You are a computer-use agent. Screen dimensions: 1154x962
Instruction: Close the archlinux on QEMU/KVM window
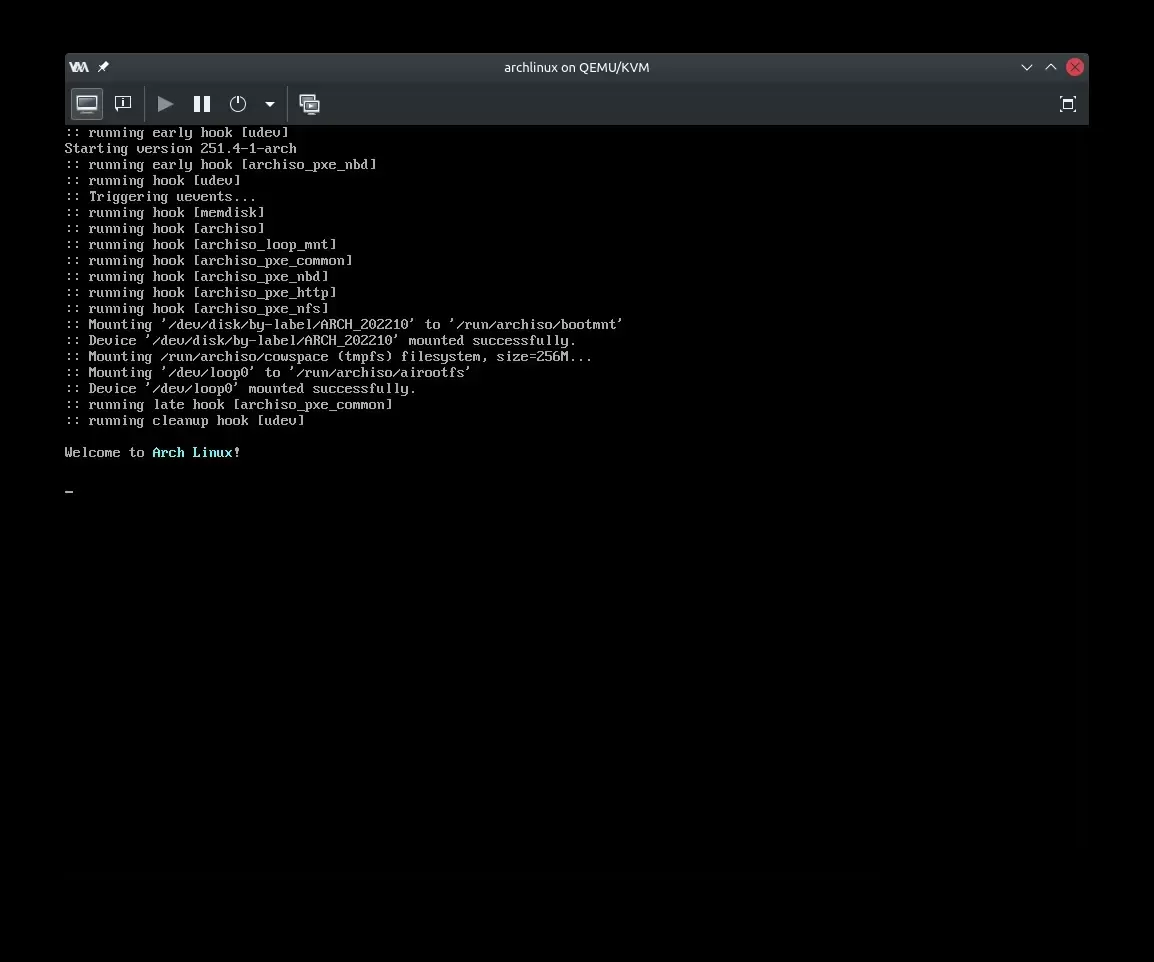(1075, 67)
